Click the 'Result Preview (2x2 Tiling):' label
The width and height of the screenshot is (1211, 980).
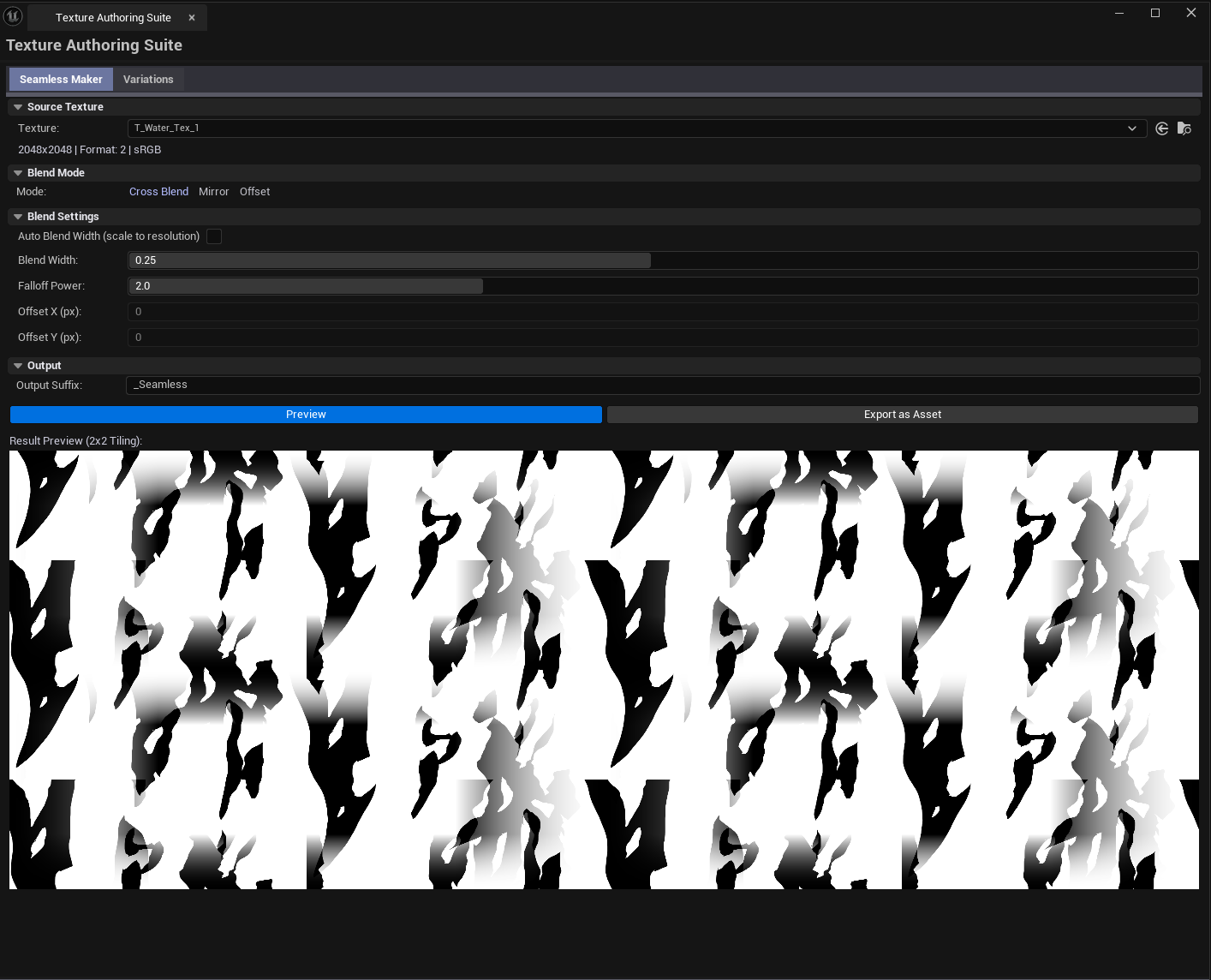[75, 441]
